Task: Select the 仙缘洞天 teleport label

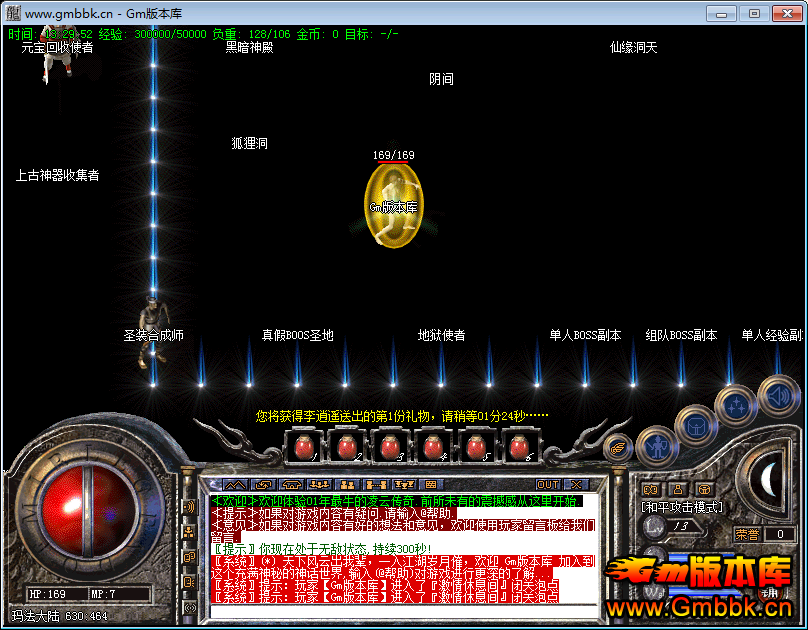Action: point(633,48)
